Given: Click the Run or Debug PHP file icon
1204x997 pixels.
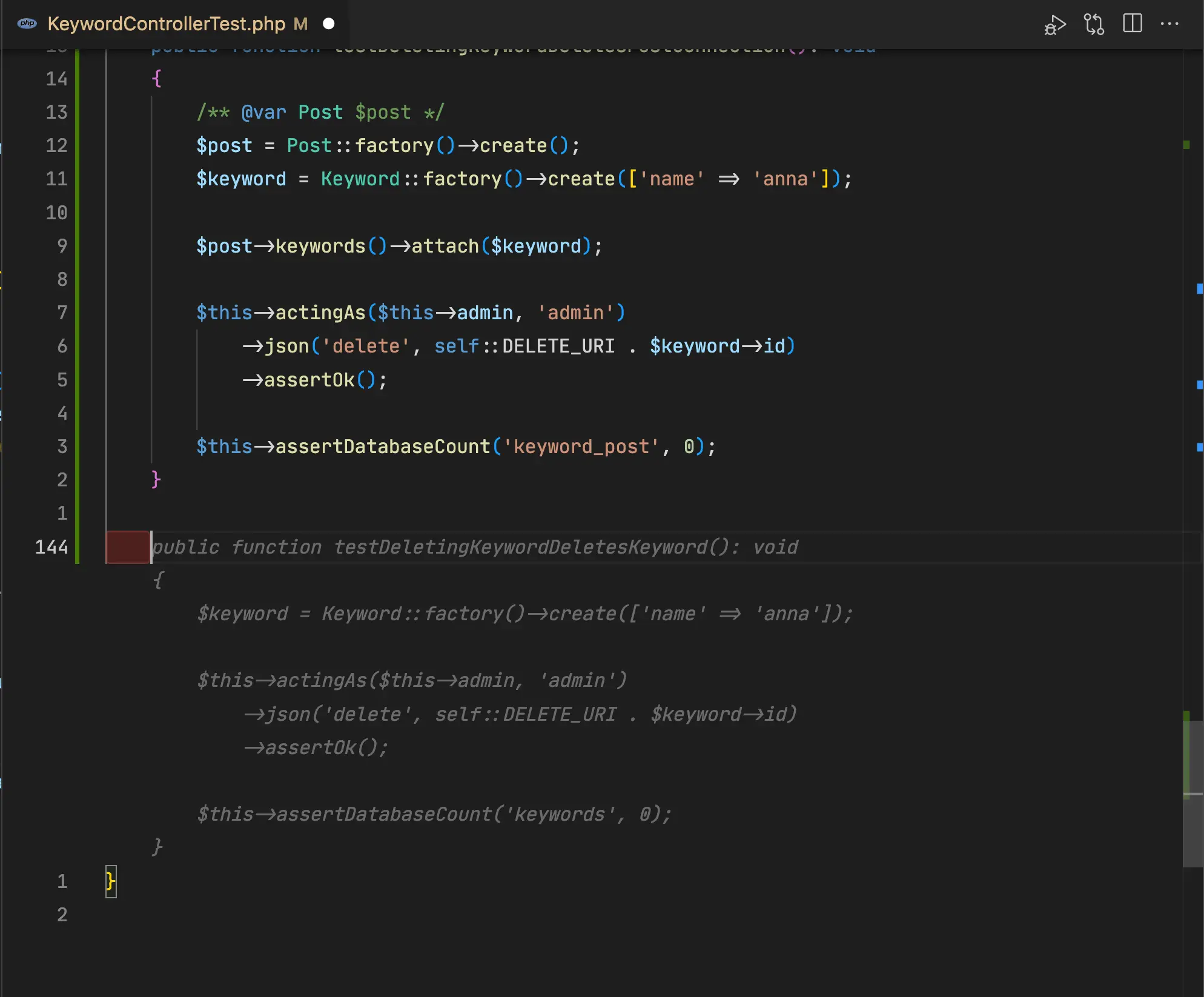Looking at the screenshot, I should (x=1054, y=25).
